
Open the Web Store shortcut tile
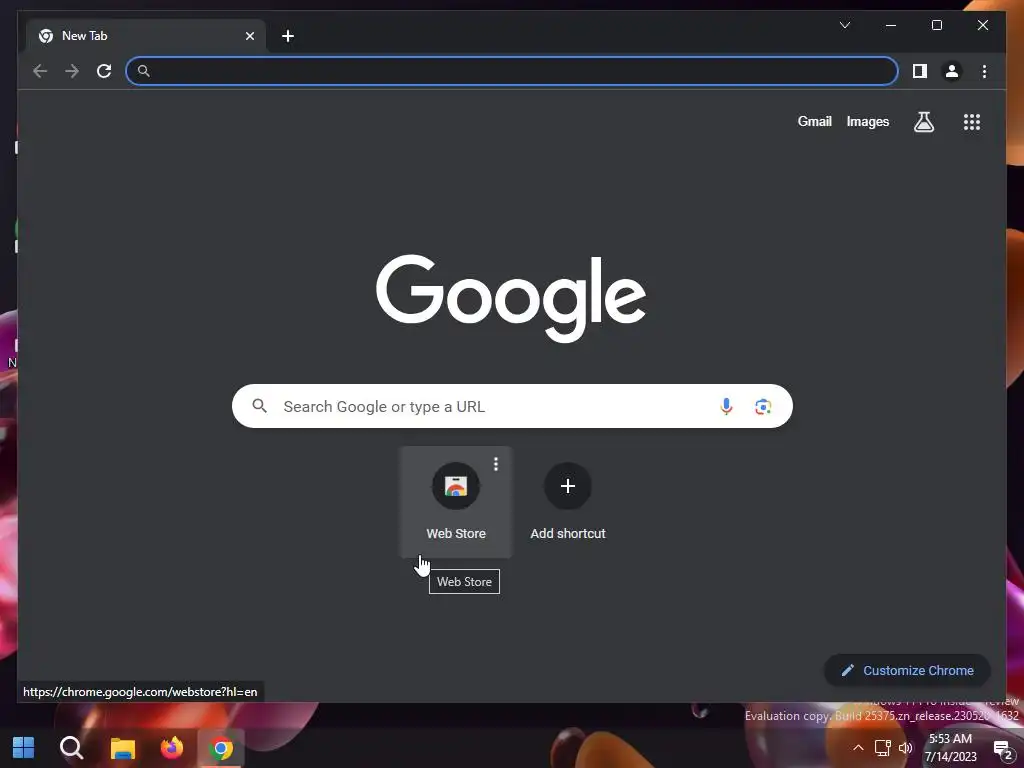[456, 502]
